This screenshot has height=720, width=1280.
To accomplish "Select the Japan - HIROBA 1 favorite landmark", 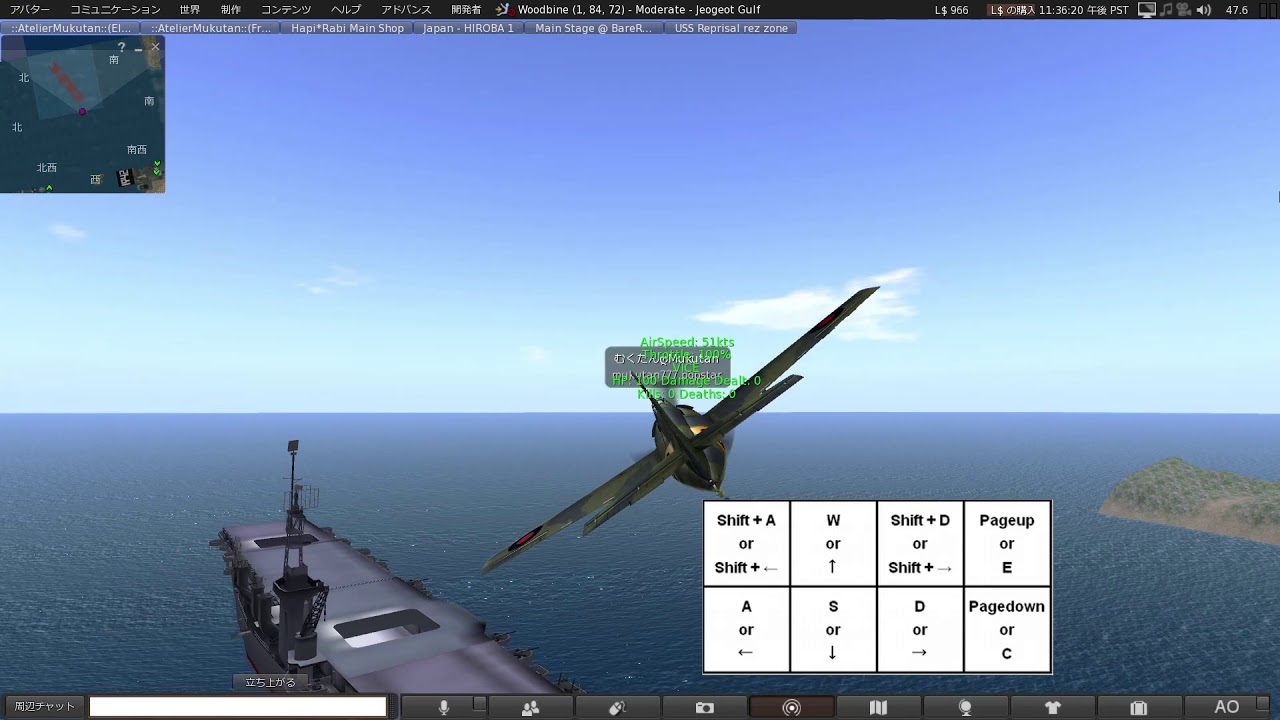I will pyautogui.click(x=468, y=28).
